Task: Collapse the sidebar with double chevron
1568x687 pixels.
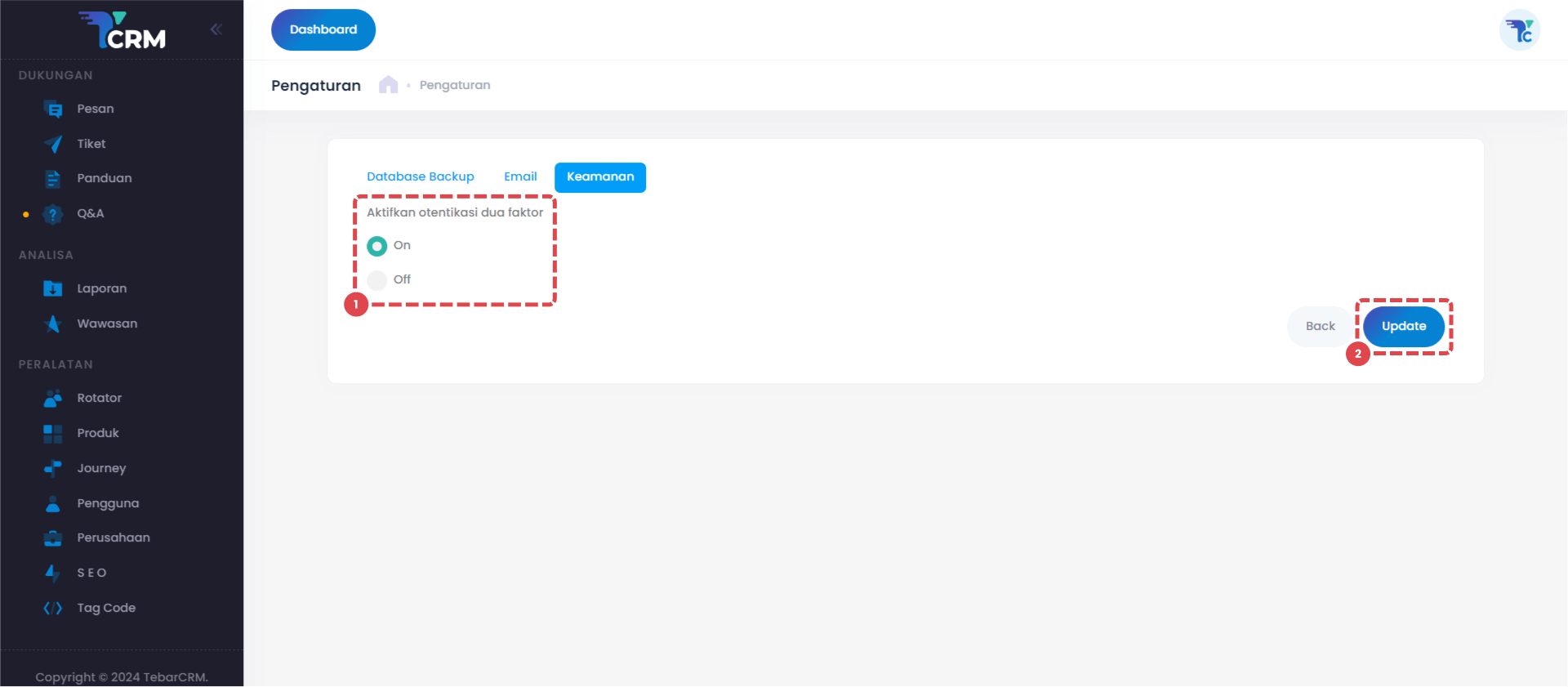Action: (x=216, y=29)
